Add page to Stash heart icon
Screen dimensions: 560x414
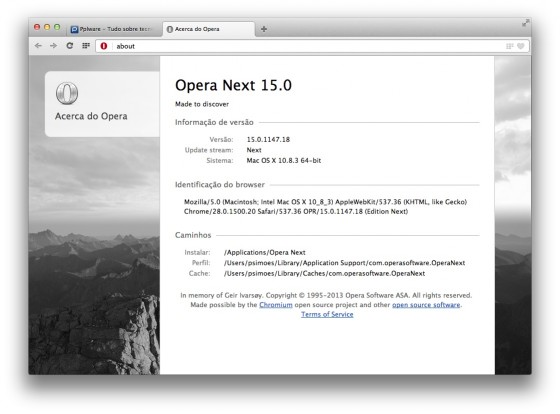coord(521,46)
